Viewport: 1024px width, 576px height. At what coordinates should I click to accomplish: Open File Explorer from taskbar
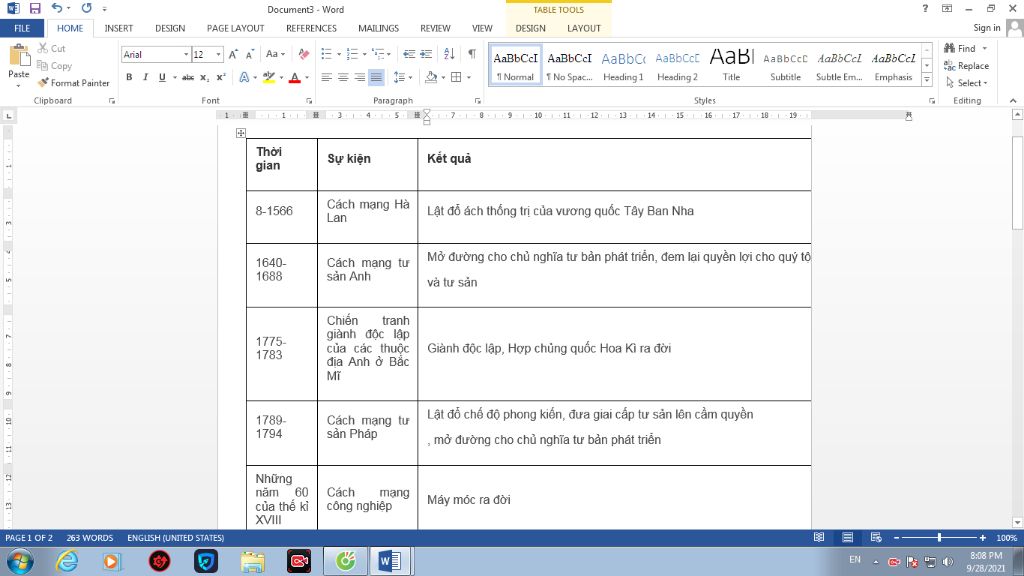tap(252, 561)
